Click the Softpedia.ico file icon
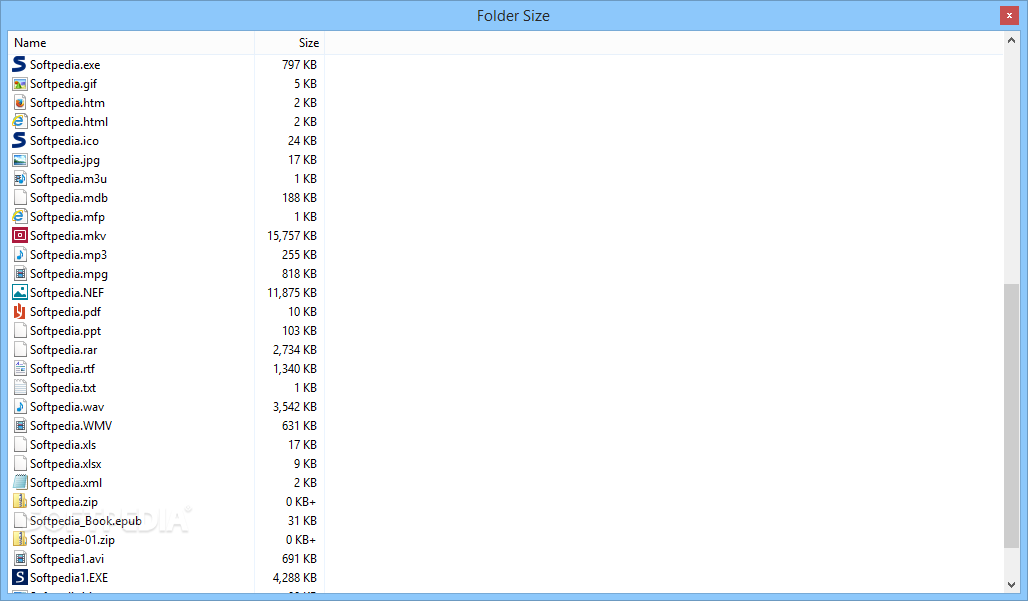 click(20, 141)
